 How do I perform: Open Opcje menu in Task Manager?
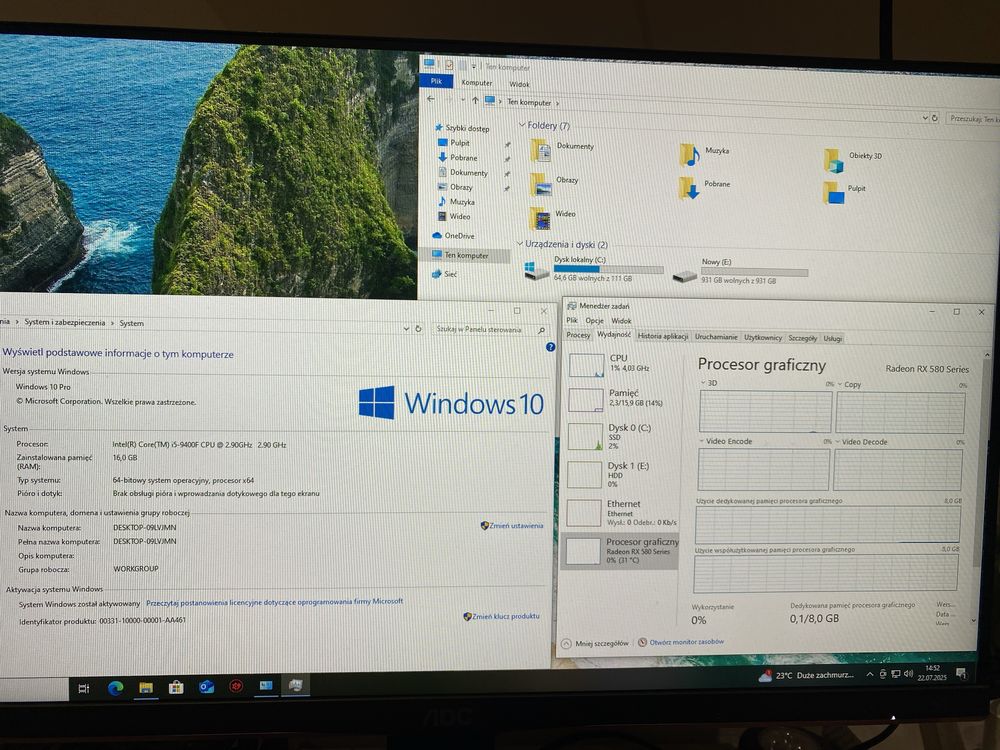(x=594, y=321)
